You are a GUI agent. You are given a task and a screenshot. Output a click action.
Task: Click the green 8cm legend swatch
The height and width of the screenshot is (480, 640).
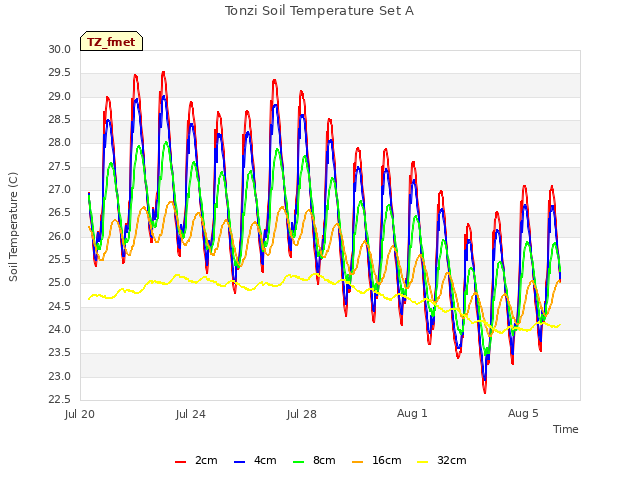click(x=299, y=462)
